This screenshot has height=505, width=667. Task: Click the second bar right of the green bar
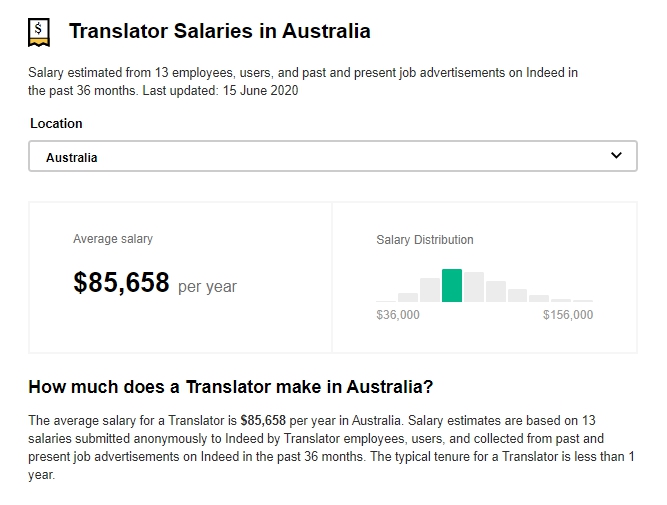(496, 291)
